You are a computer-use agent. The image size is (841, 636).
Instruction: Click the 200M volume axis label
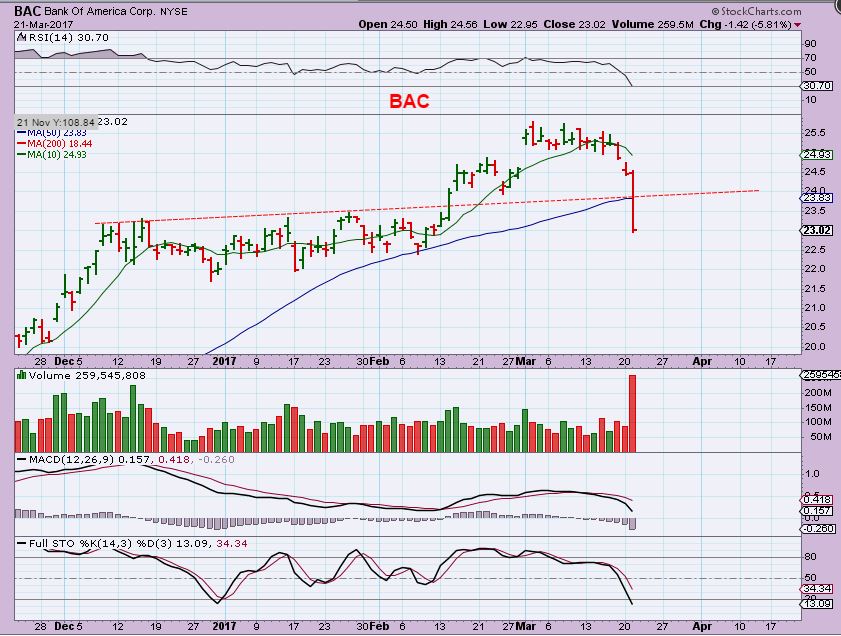(x=817, y=393)
